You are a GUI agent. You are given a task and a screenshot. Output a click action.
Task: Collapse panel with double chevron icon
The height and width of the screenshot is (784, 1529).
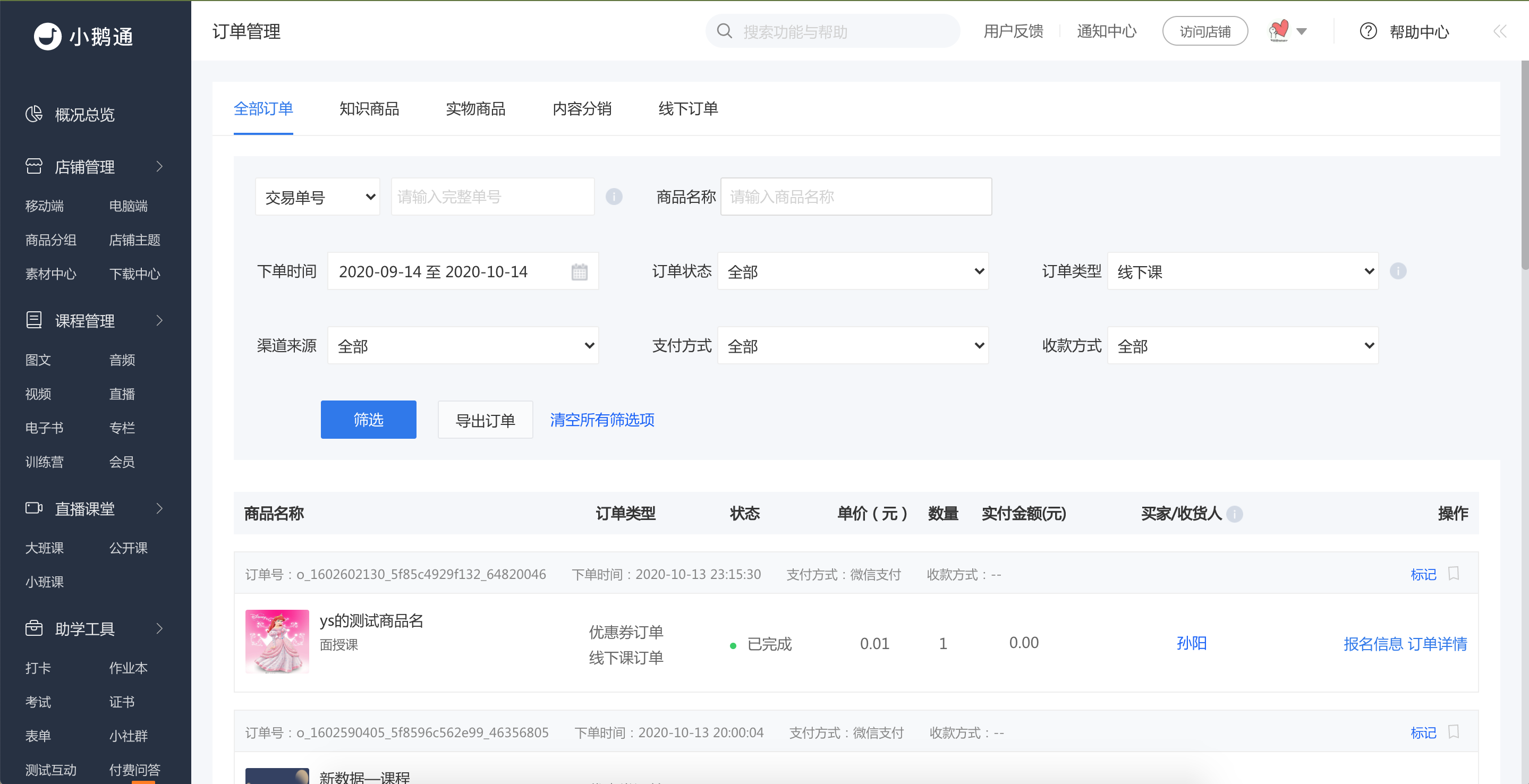pos(1499,31)
